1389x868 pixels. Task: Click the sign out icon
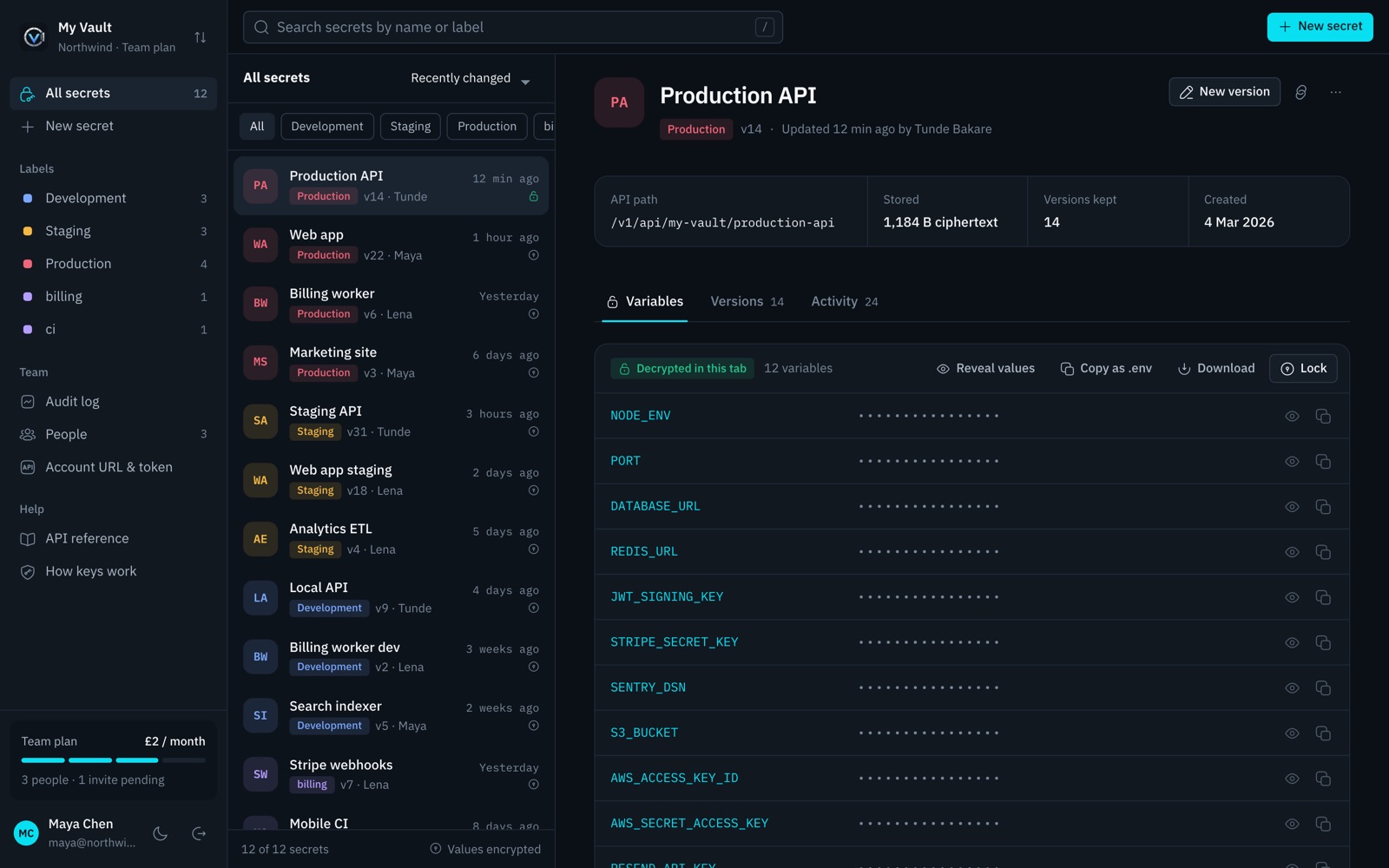(x=199, y=833)
